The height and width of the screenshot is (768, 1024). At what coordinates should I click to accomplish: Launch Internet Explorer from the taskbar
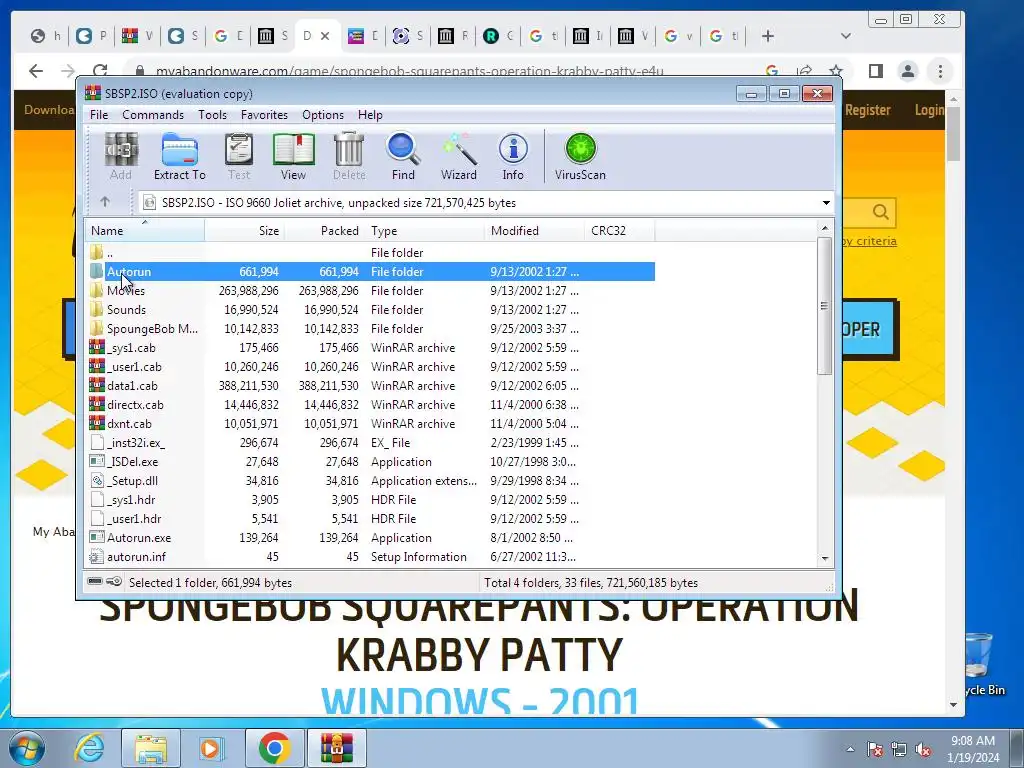[x=89, y=748]
